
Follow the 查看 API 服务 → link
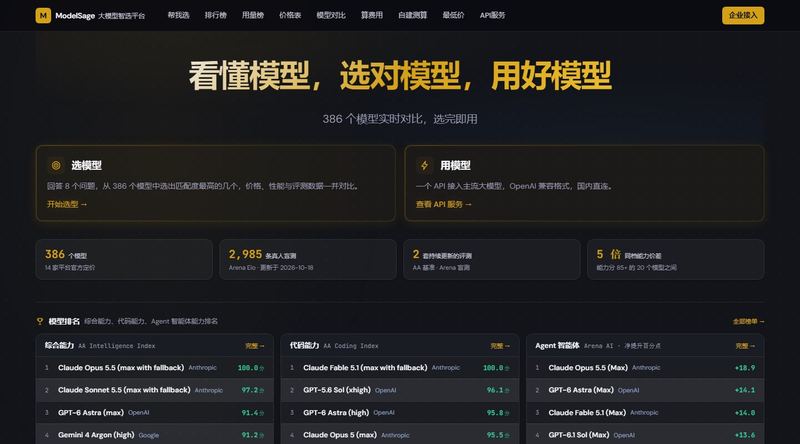point(443,204)
